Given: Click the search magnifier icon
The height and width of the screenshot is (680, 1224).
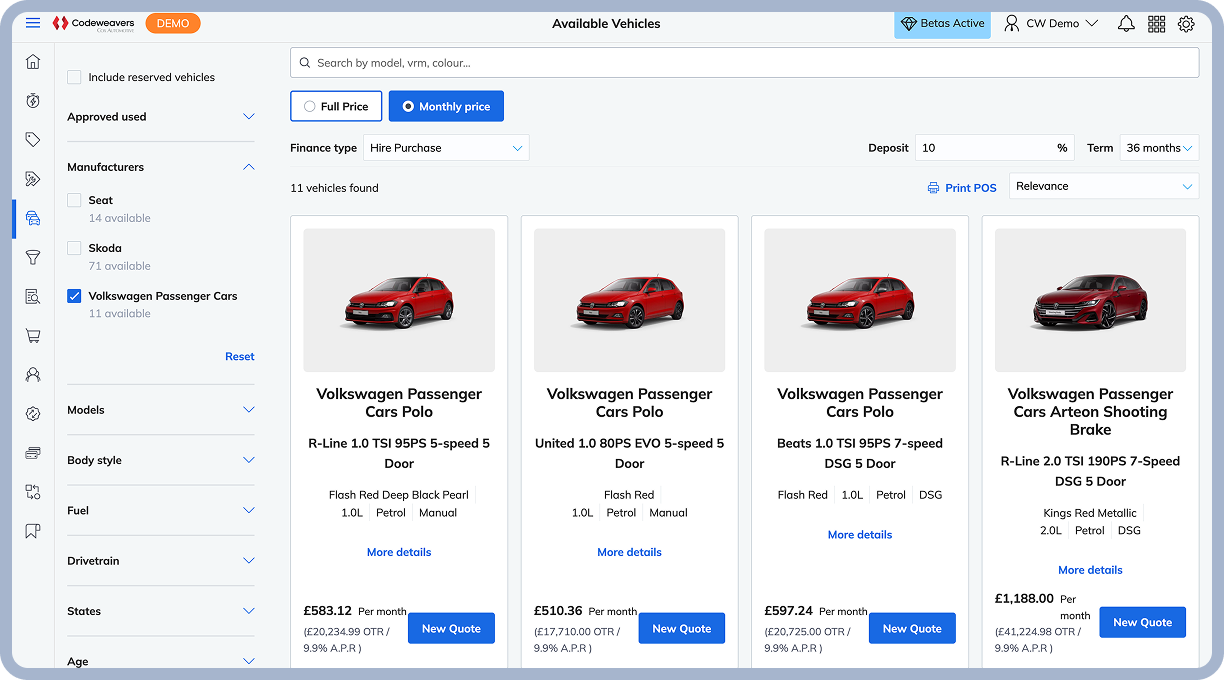Looking at the screenshot, I should (304, 63).
